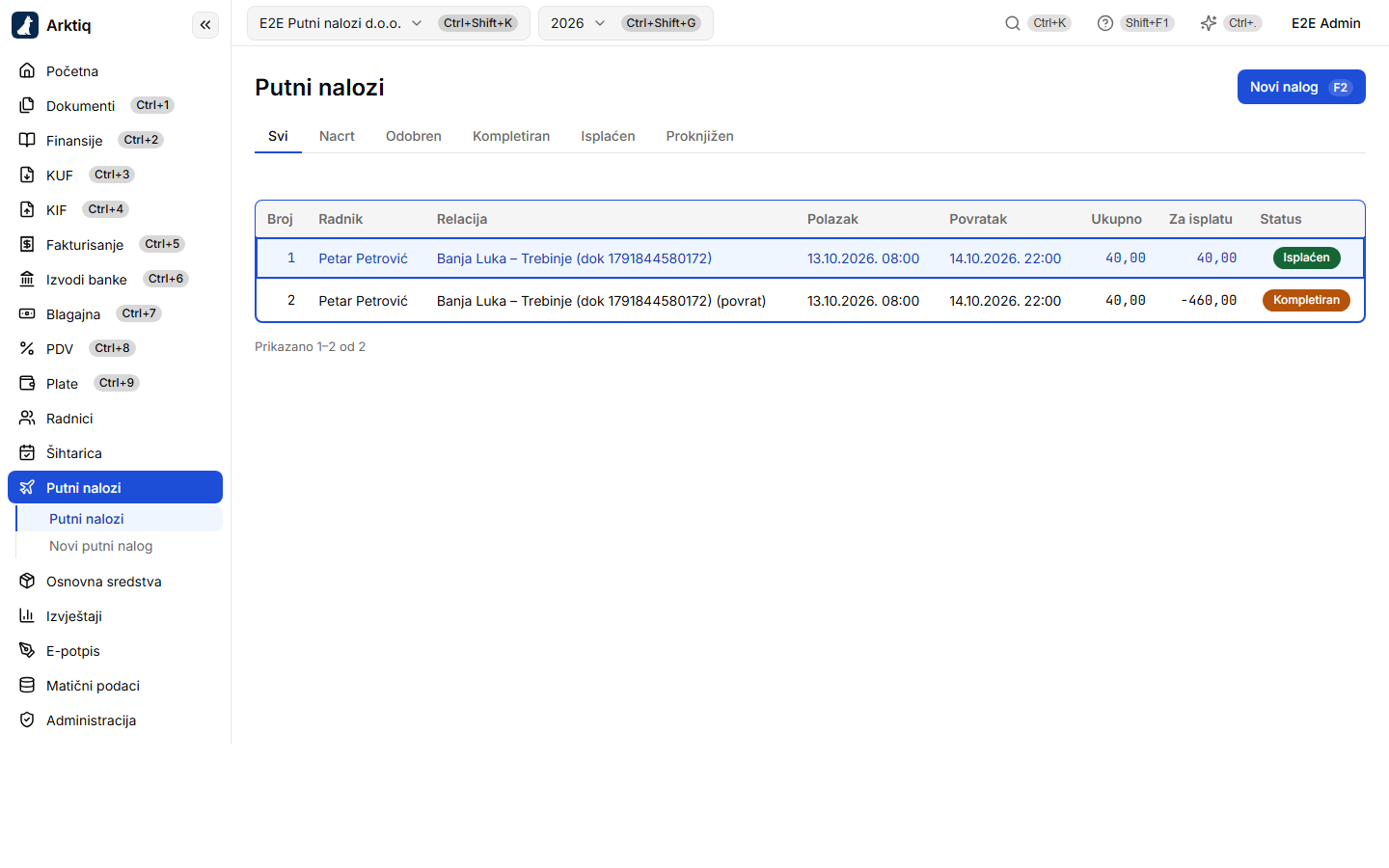Switch to the Nacrt tab

337,136
